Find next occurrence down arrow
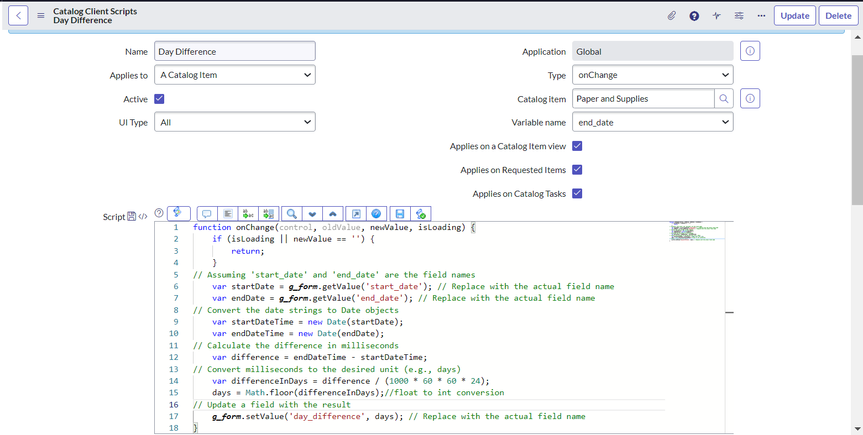 coord(312,214)
